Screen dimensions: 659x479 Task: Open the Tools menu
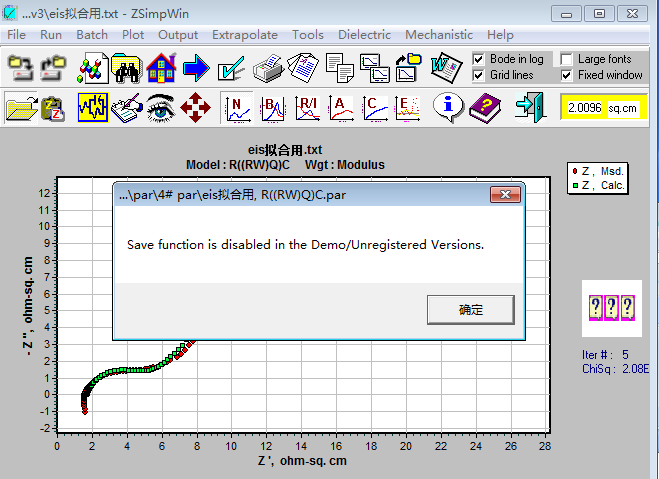pos(308,35)
